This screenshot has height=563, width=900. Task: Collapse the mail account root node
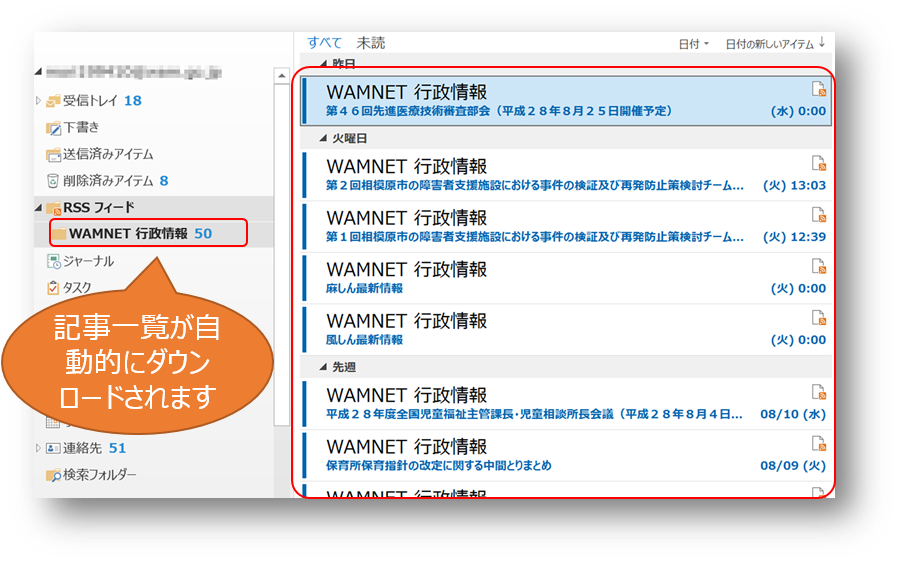(x=38, y=72)
